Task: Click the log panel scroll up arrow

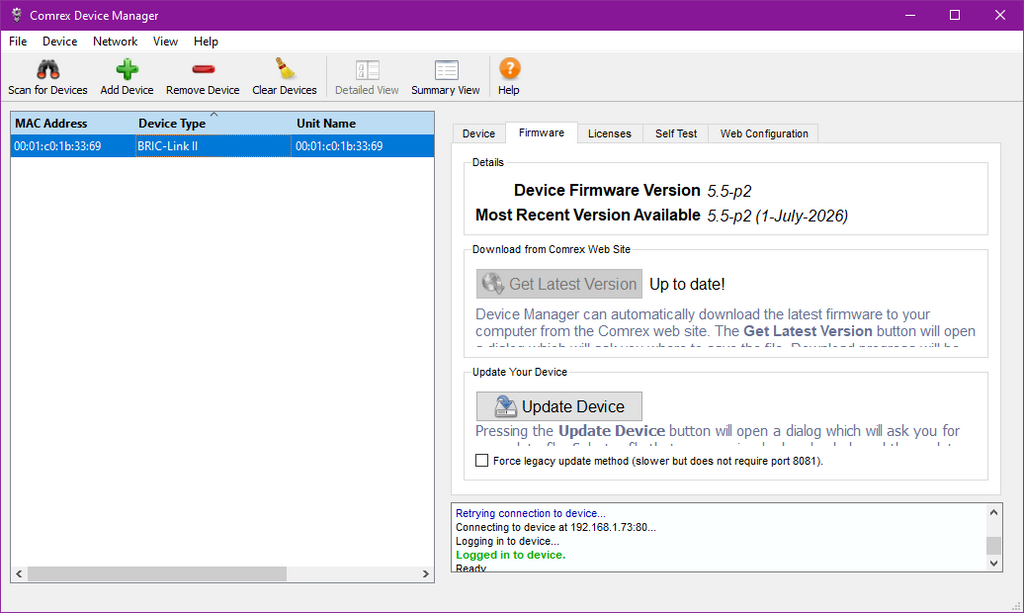Action: (993, 512)
